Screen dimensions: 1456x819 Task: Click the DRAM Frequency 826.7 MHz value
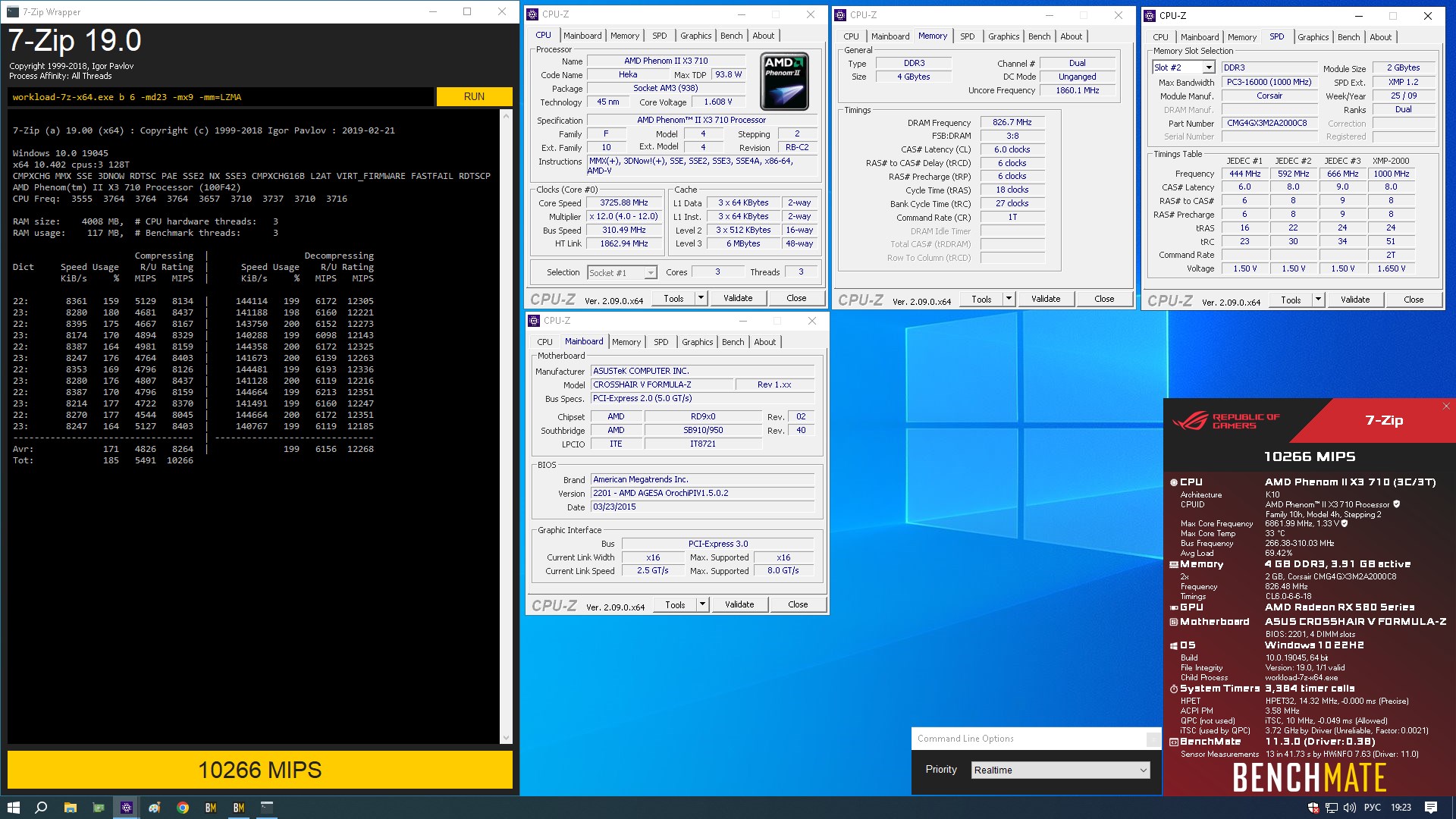1012,122
